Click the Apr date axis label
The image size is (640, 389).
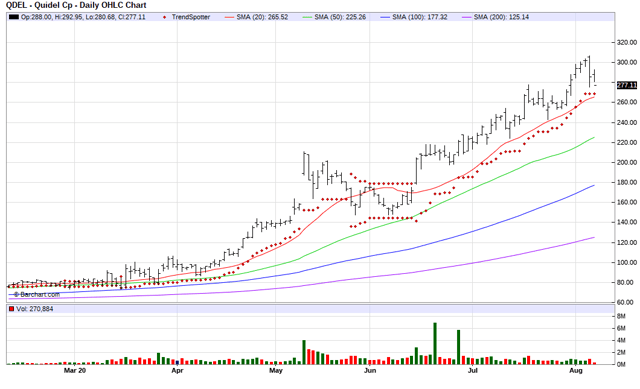[177, 371]
